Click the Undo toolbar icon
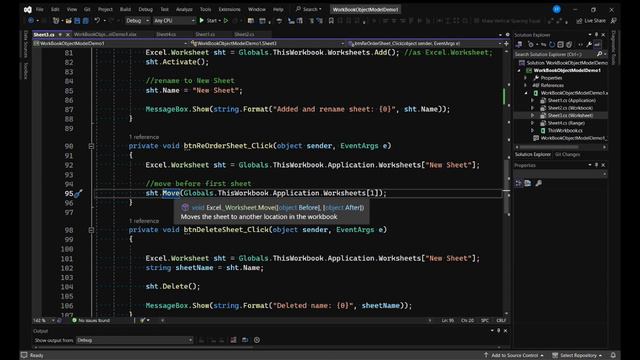Screen dimensions: 640x360 tap(97, 20)
